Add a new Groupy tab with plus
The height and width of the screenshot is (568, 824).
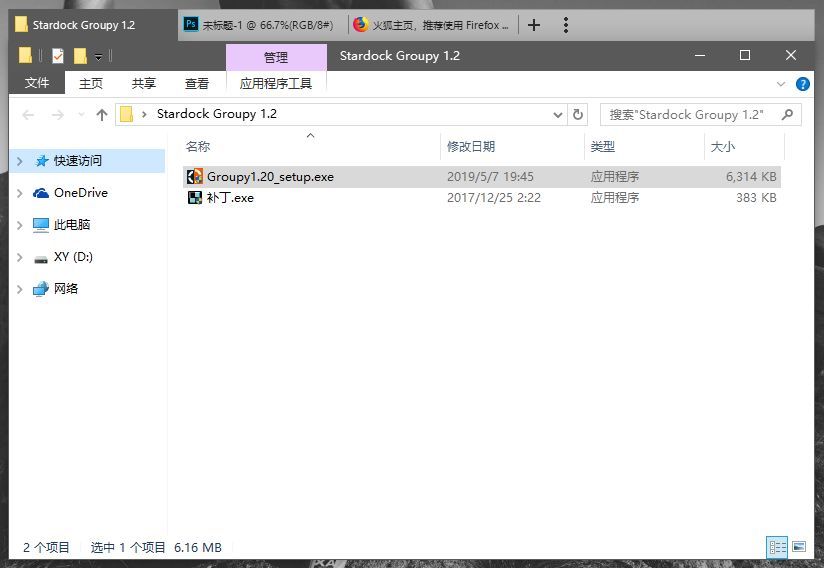[x=533, y=25]
